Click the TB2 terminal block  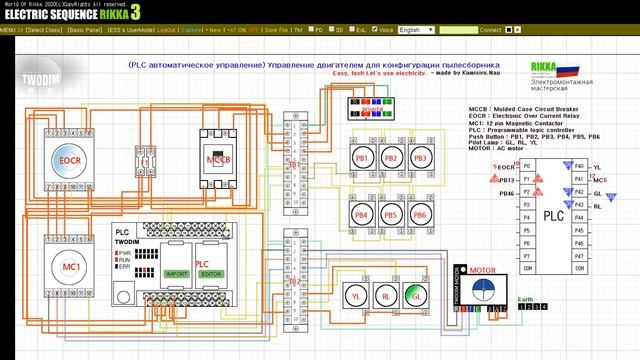coord(296,280)
